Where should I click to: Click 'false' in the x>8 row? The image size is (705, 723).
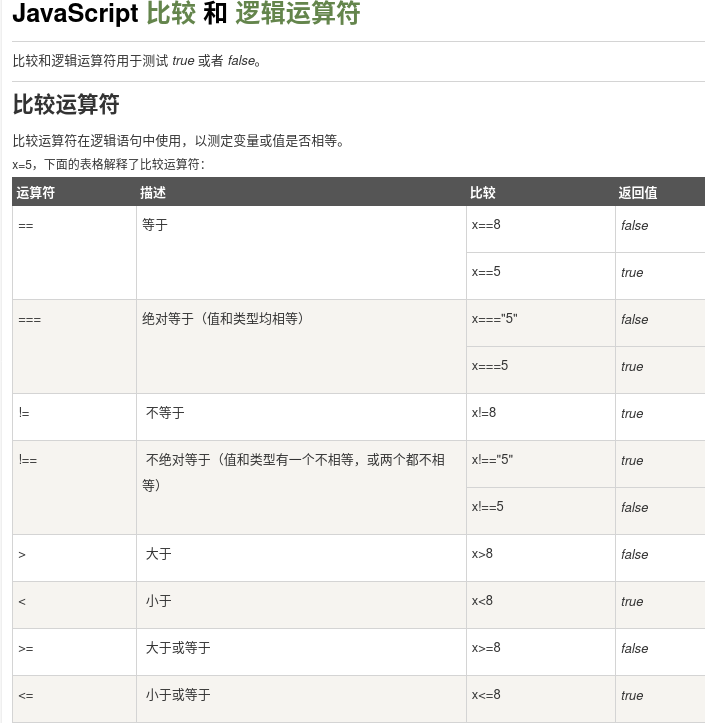pyautogui.click(x=634, y=555)
